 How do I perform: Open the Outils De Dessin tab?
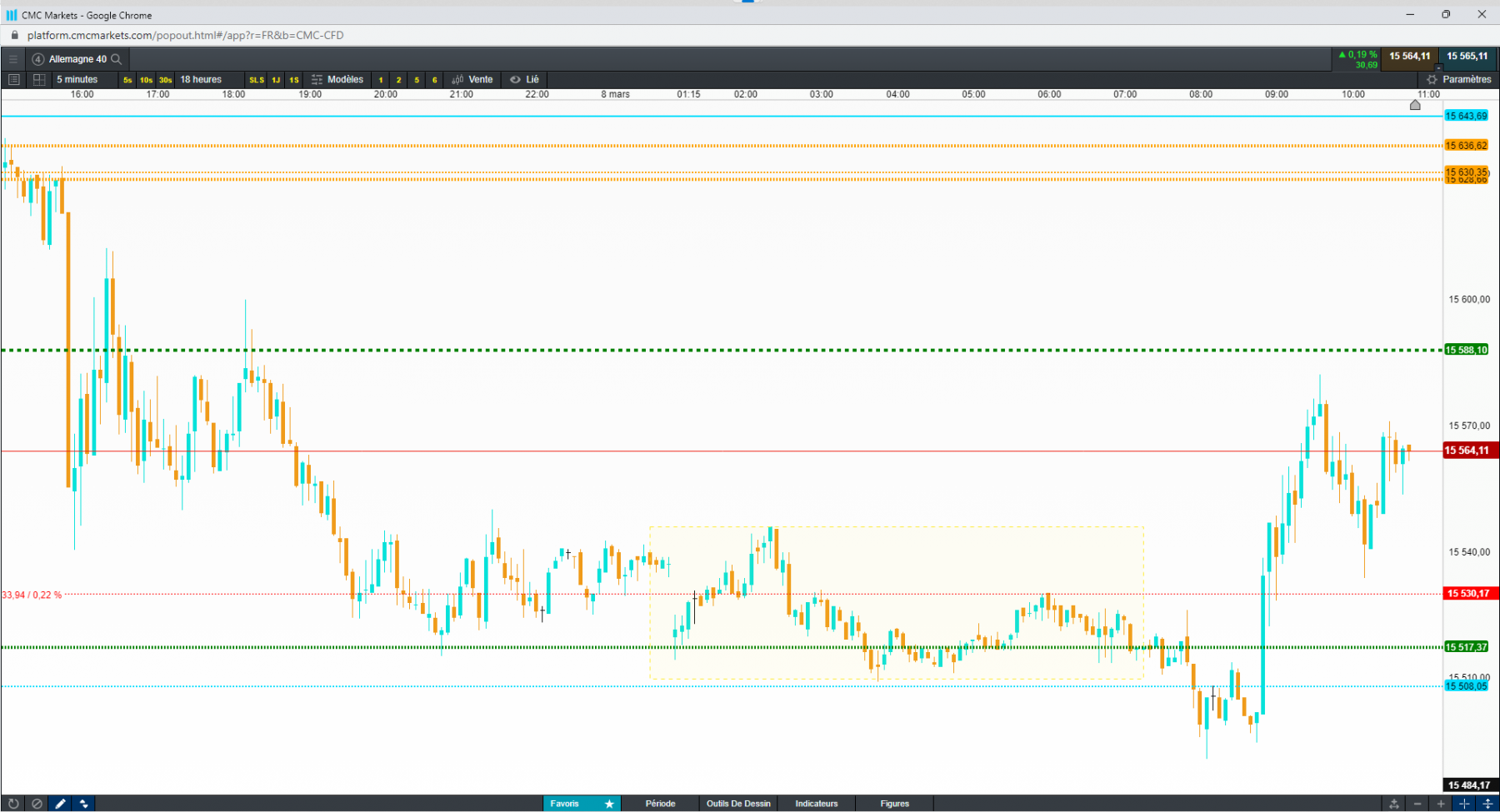[738, 804]
